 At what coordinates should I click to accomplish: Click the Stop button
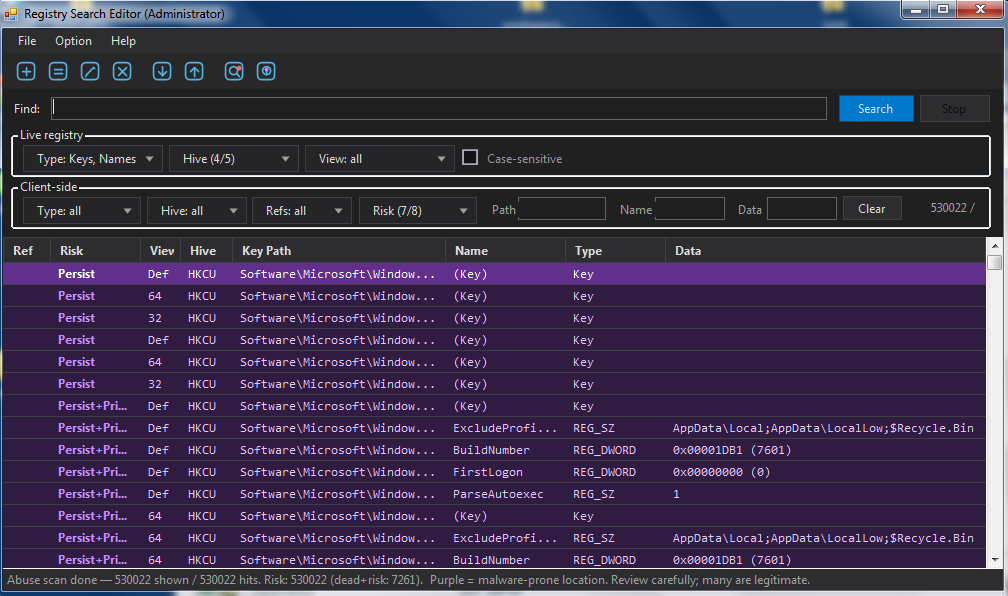(954, 109)
